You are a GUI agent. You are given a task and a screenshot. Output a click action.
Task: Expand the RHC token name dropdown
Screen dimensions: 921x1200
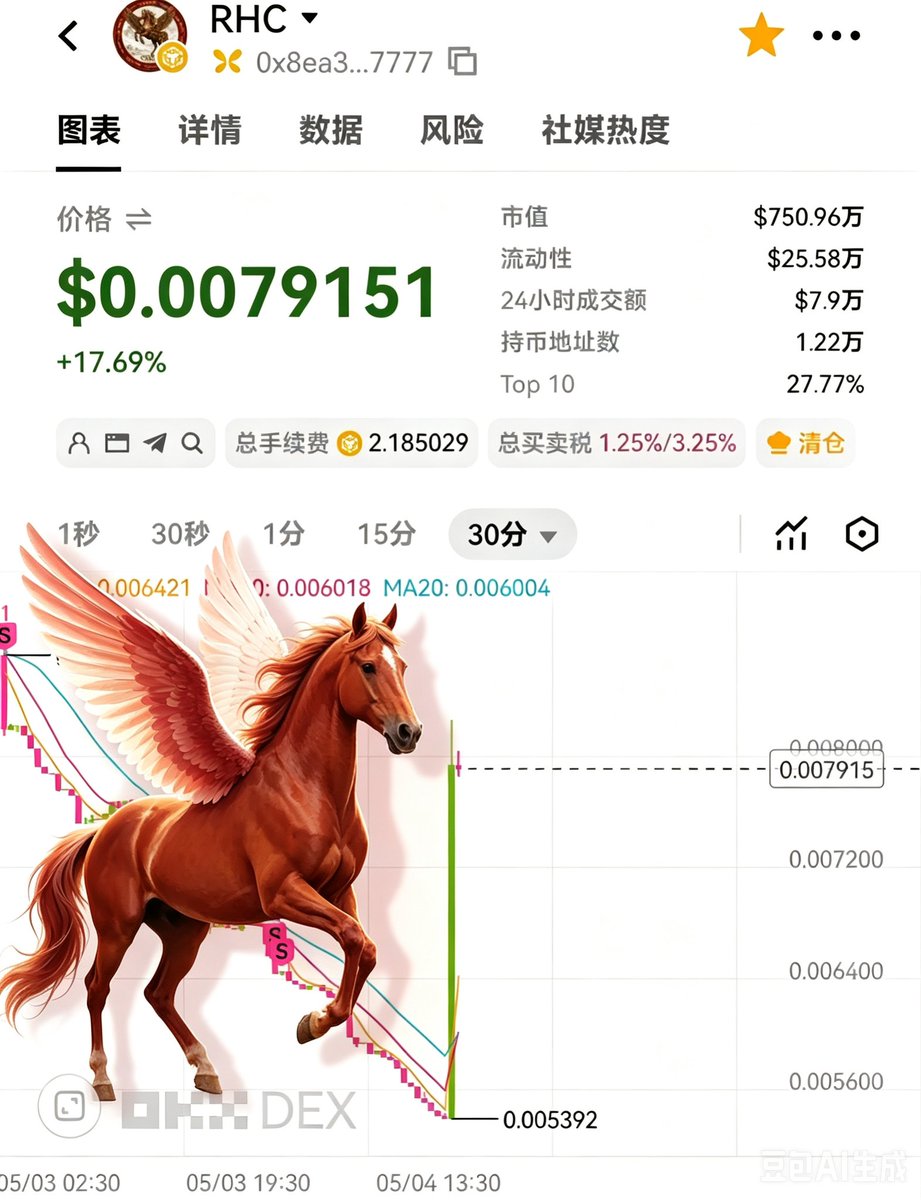(x=309, y=17)
